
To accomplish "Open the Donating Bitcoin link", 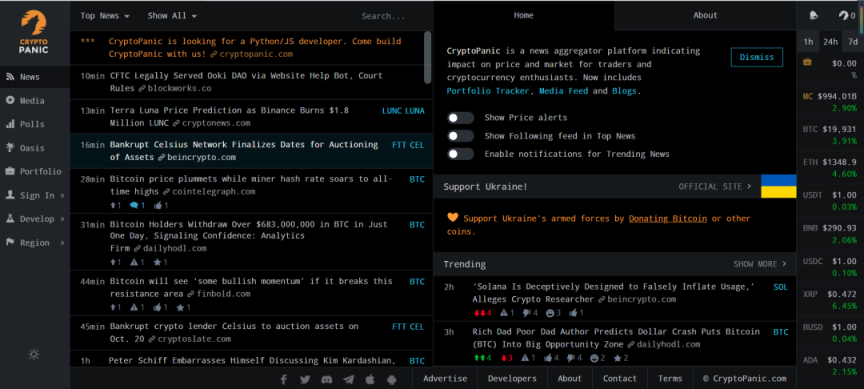I will tap(668, 219).
